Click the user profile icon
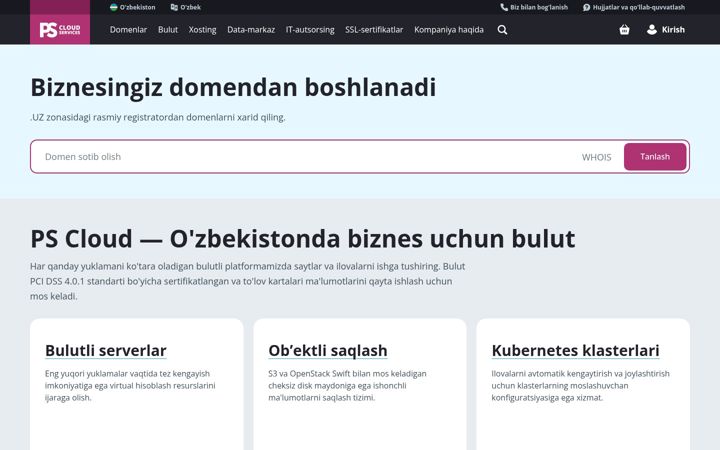The height and width of the screenshot is (450, 720). (x=652, y=30)
